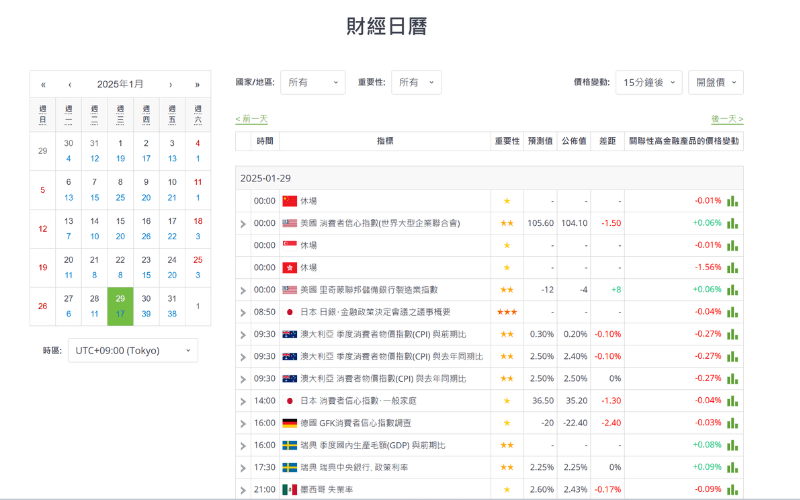Click the 前一天 link
This screenshot has width=800, height=500.
[x=251, y=119]
